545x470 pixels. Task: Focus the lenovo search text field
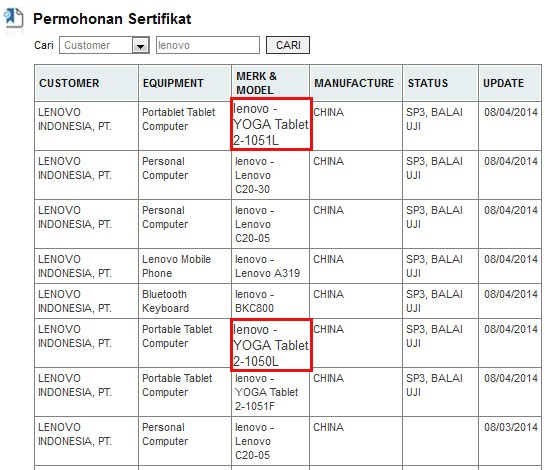(x=208, y=45)
